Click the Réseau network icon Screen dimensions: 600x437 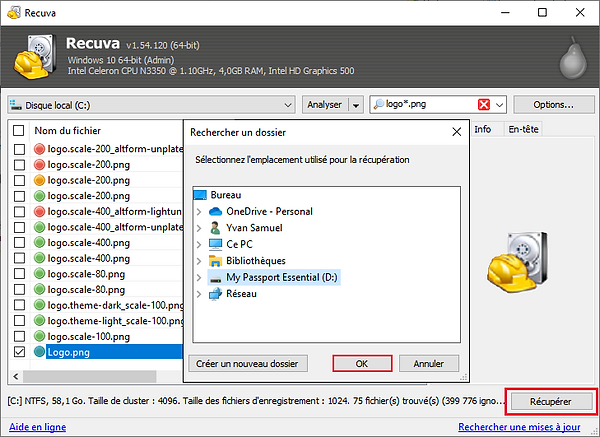point(215,294)
